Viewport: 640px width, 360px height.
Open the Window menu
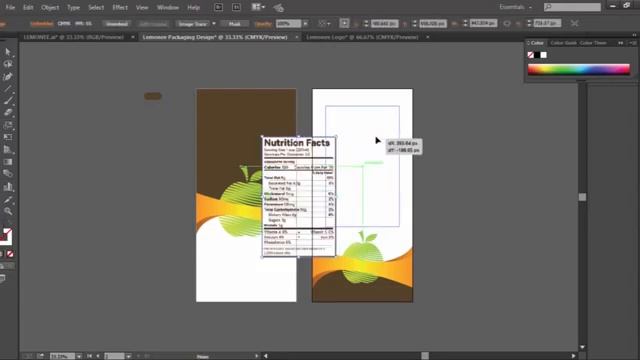[168, 7]
